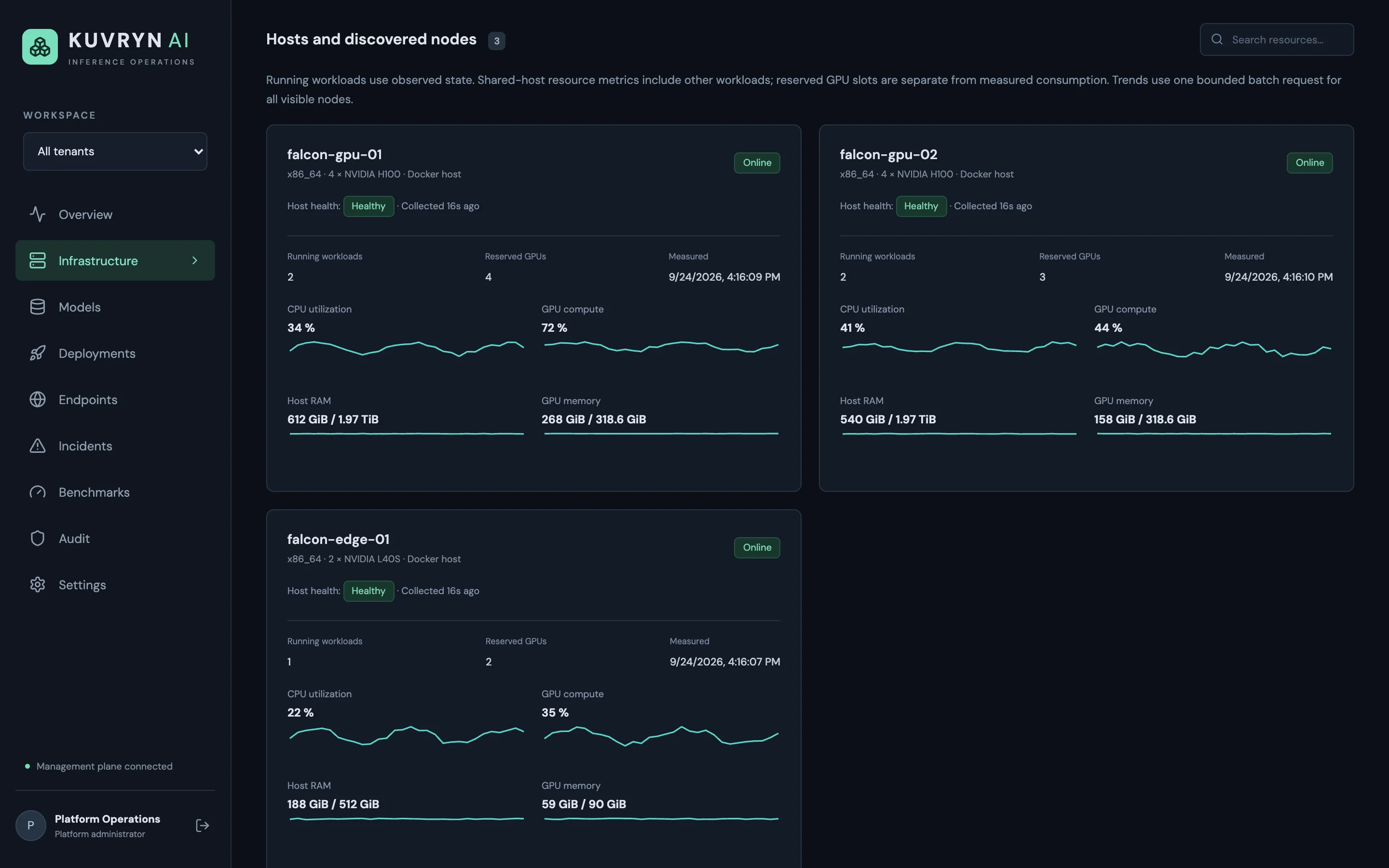
Task: Select the 35 % GPU compute value
Action: point(555,712)
